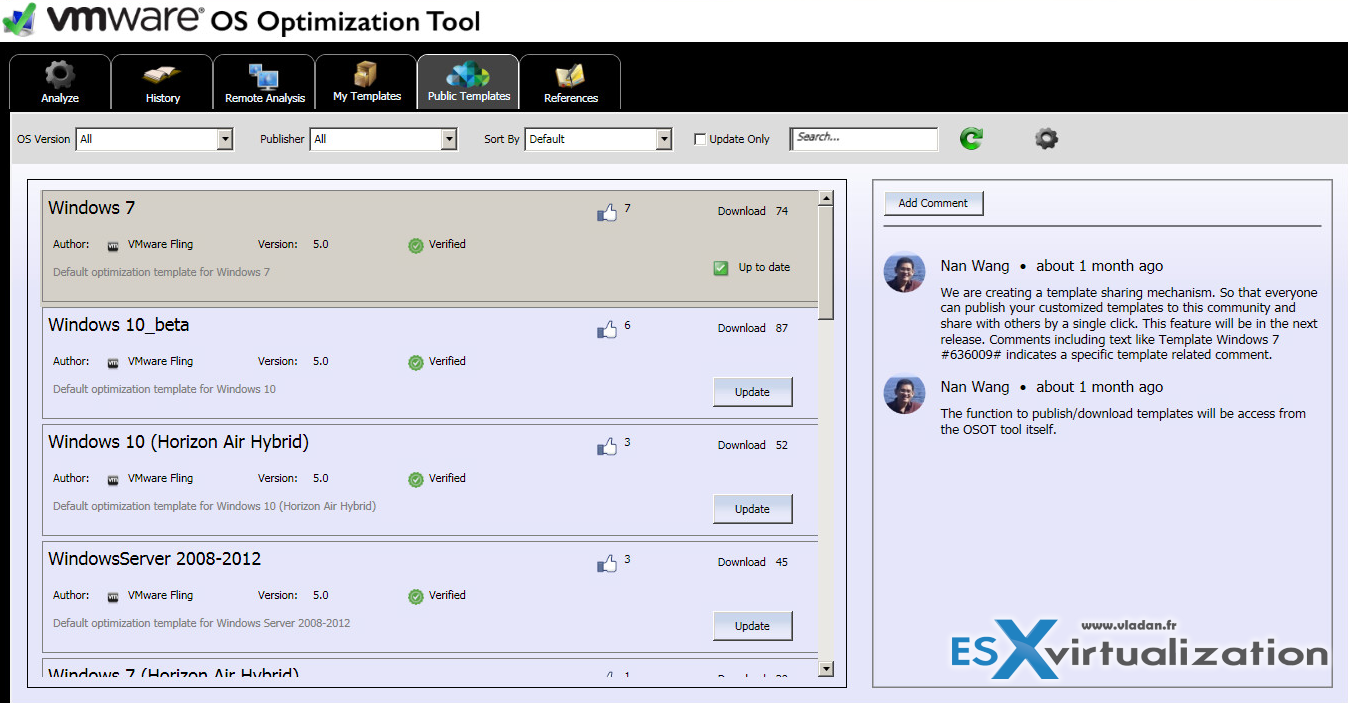This screenshot has width=1348, height=703.
Task: Select "WindowsServer 2008-2012" title
Action: [155, 559]
